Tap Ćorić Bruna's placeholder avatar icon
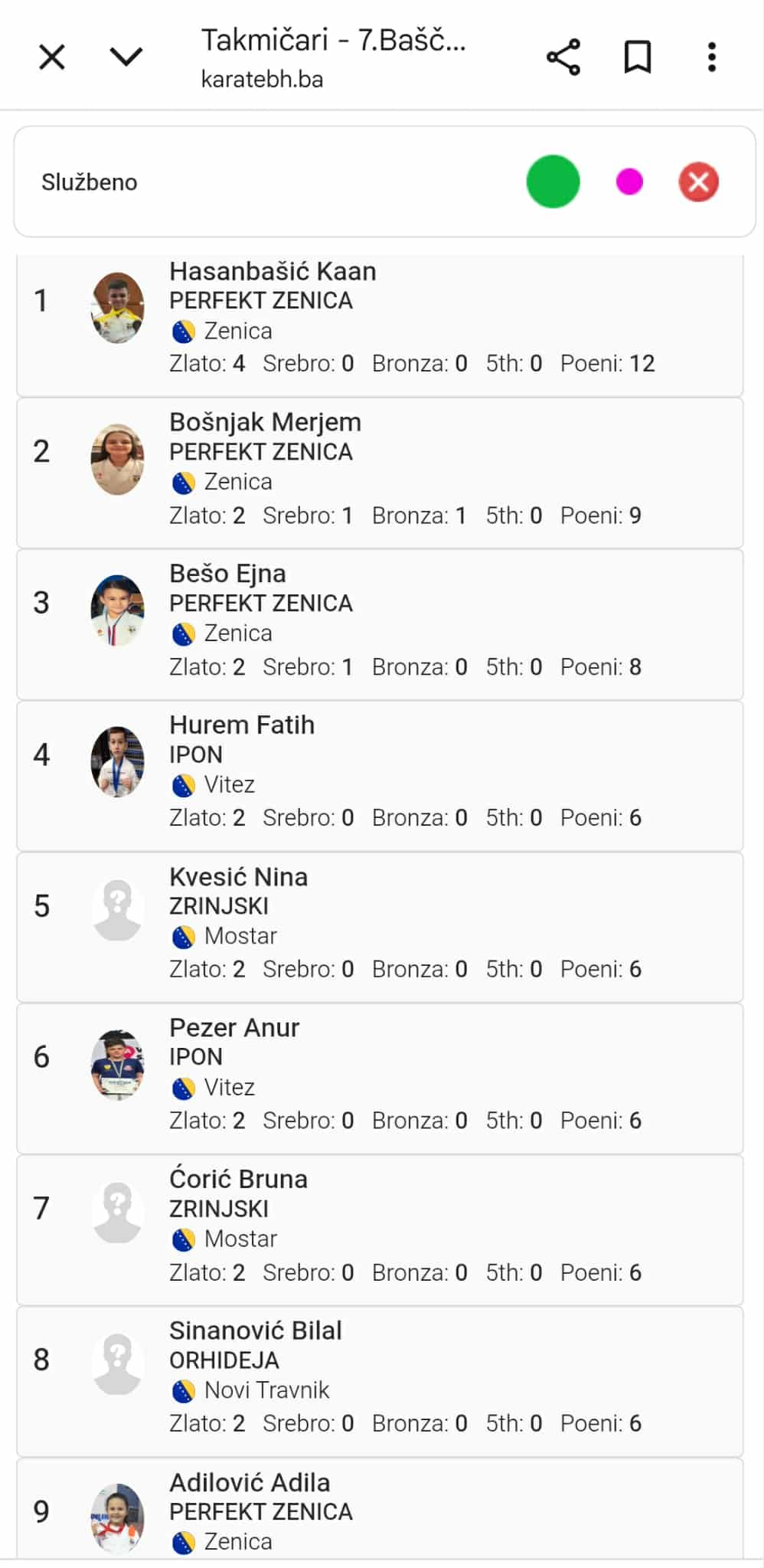Screen dimensions: 764x1568 point(117,1212)
